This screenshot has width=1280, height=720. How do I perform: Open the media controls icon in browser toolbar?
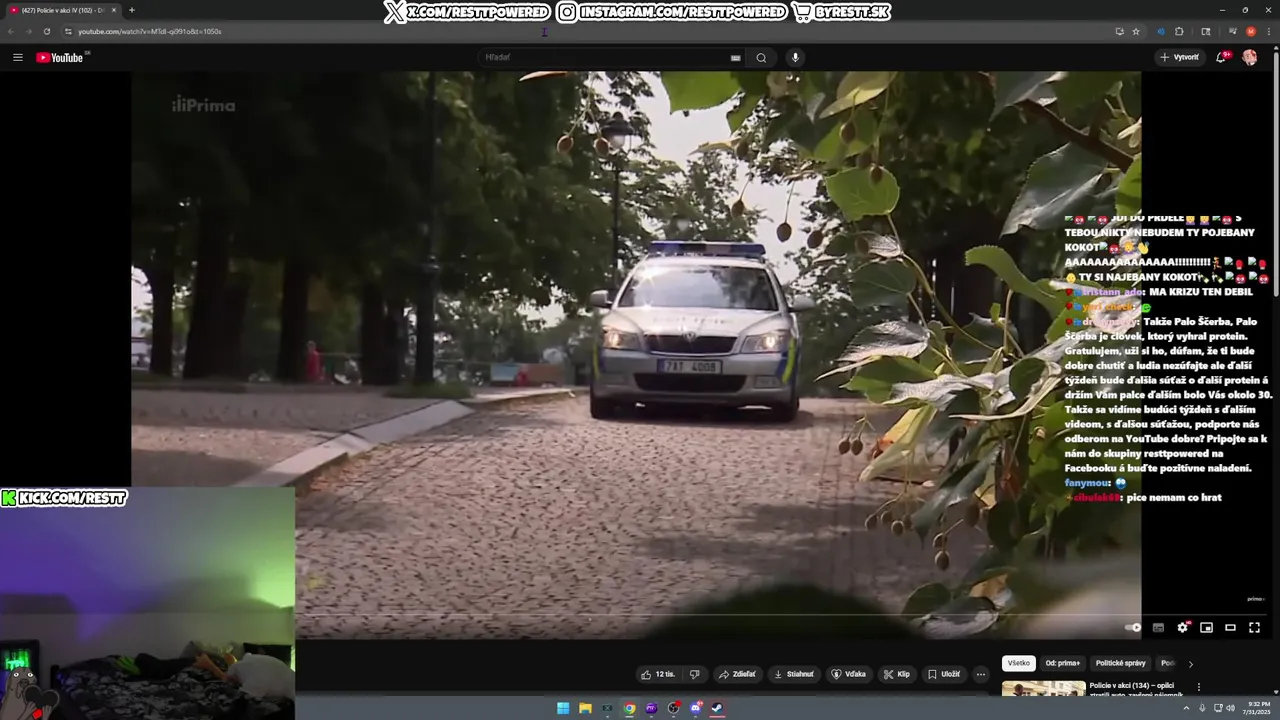(x=1232, y=31)
